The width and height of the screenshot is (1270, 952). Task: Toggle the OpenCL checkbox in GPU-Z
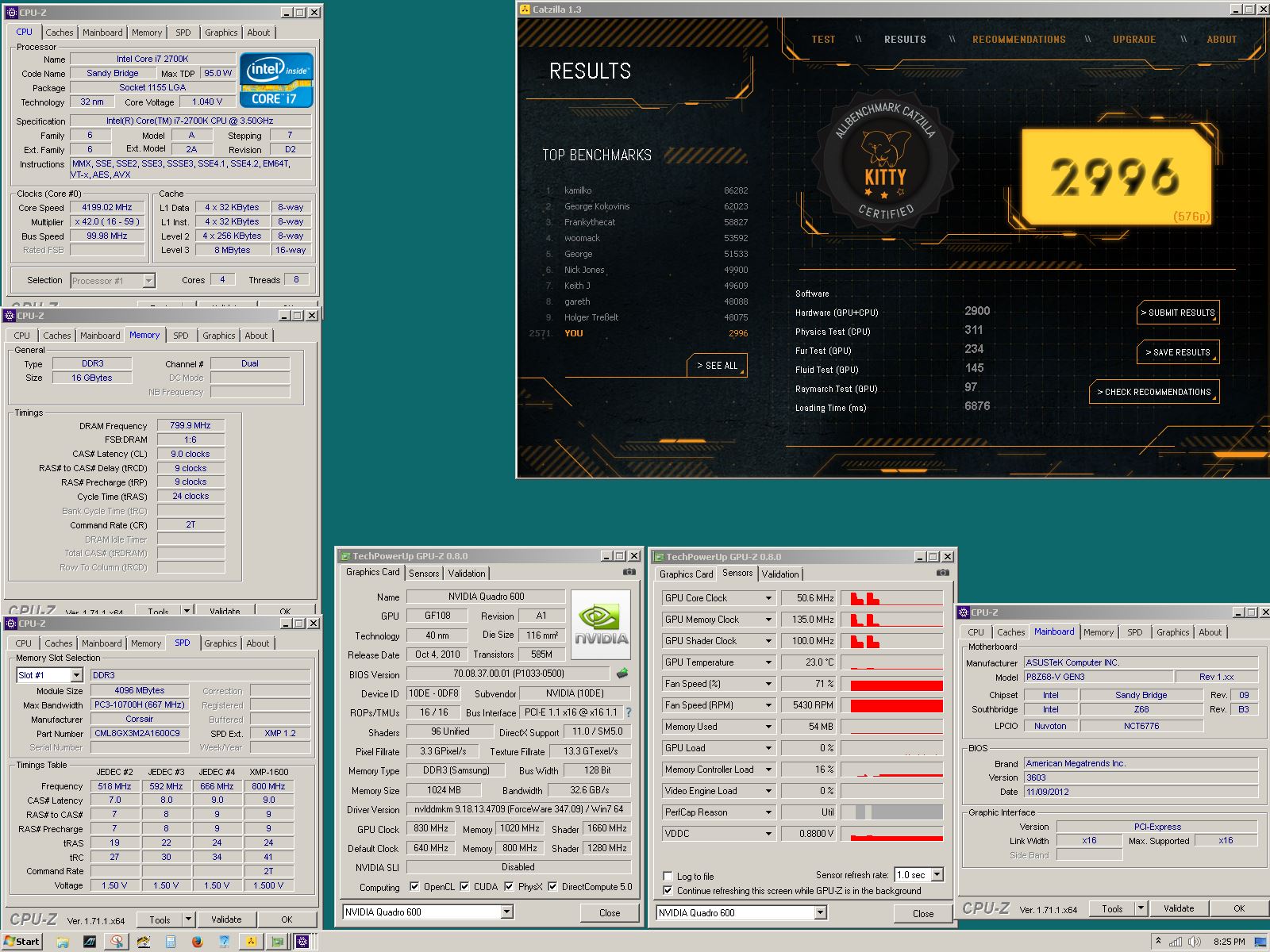pyautogui.click(x=414, y=886)
